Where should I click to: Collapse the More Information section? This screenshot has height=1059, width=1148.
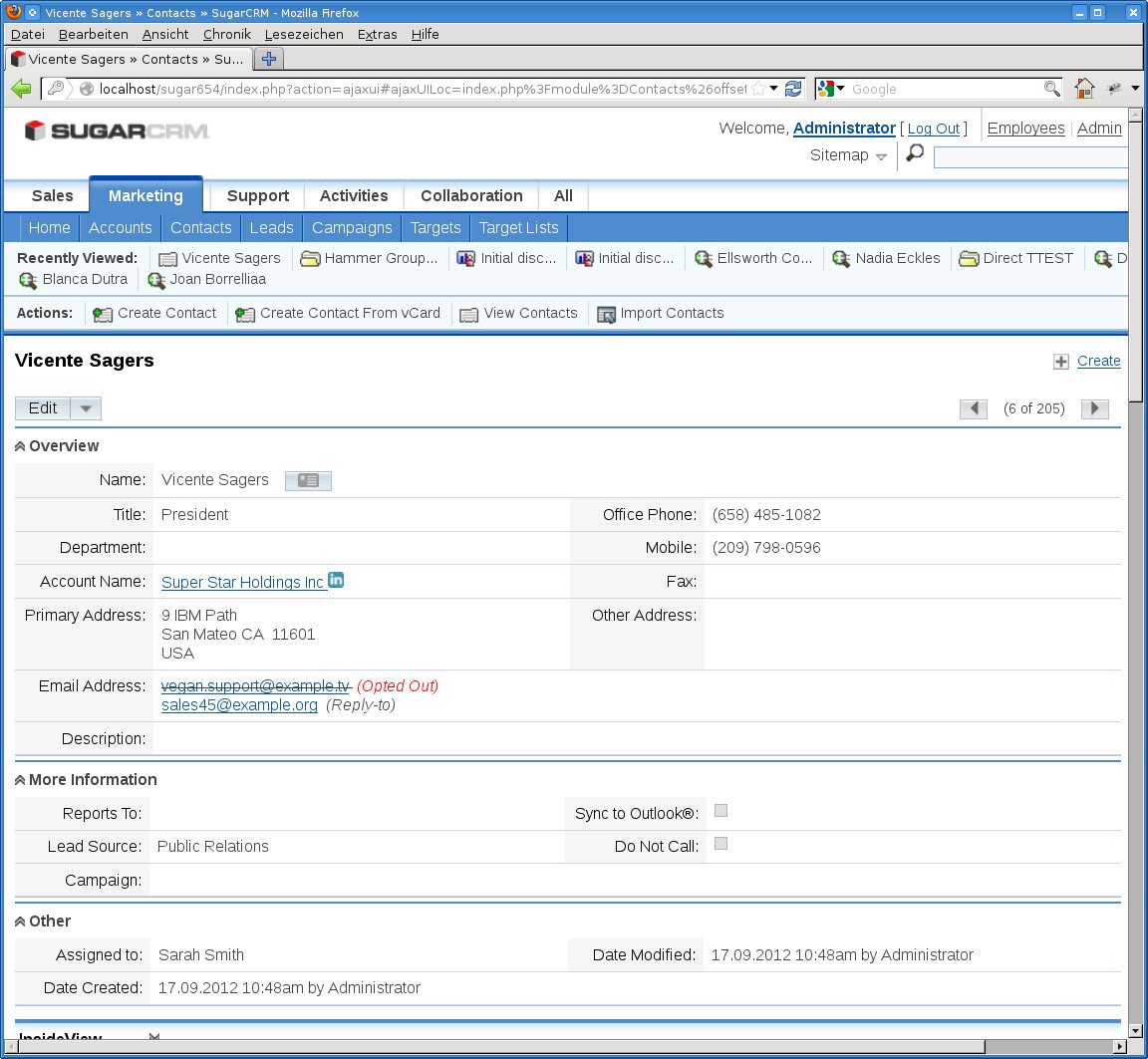coord(20,780)
